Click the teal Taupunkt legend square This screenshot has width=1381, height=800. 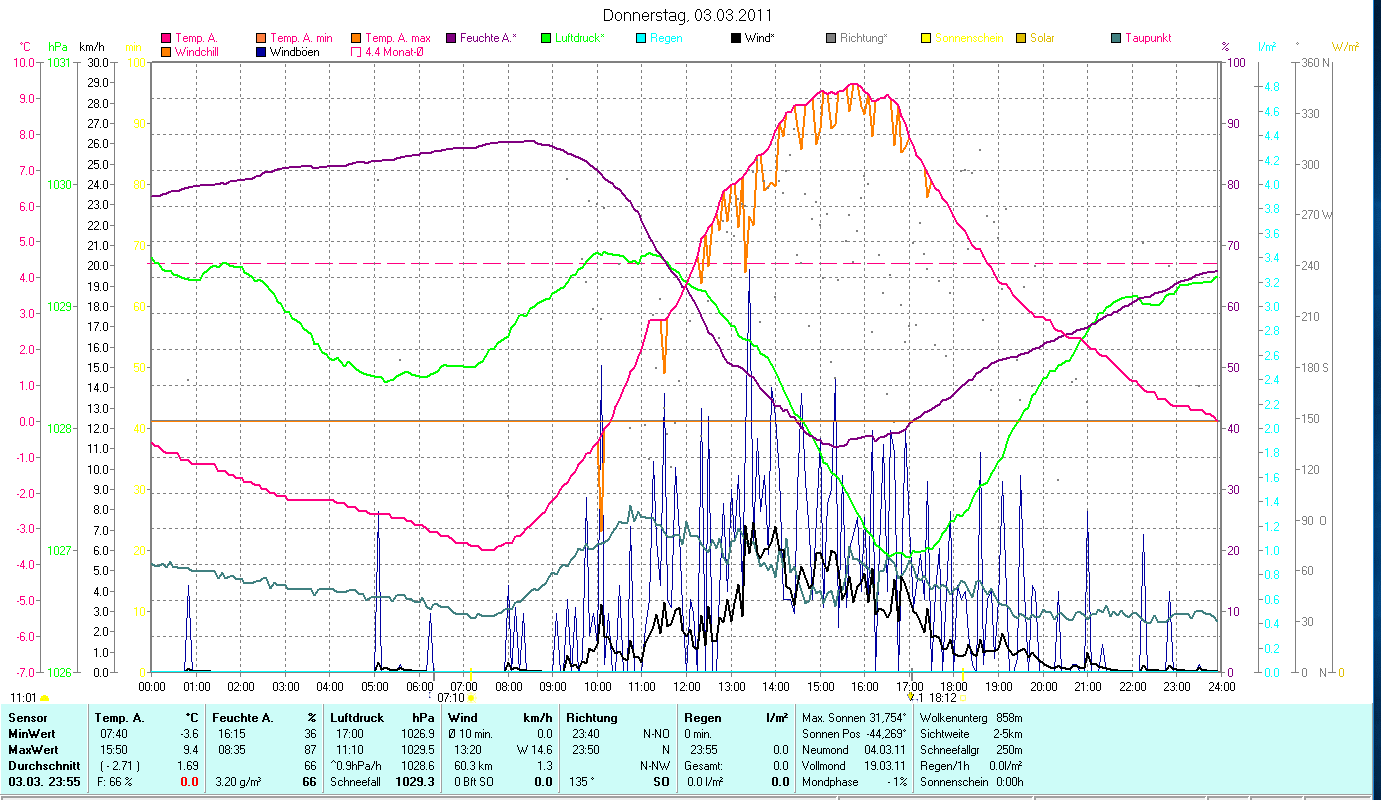[1116, 38]
